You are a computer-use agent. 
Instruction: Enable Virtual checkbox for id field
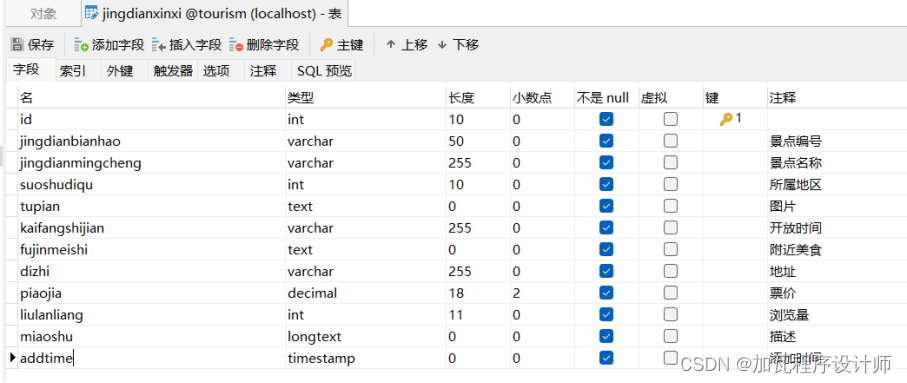pos(670,119)
